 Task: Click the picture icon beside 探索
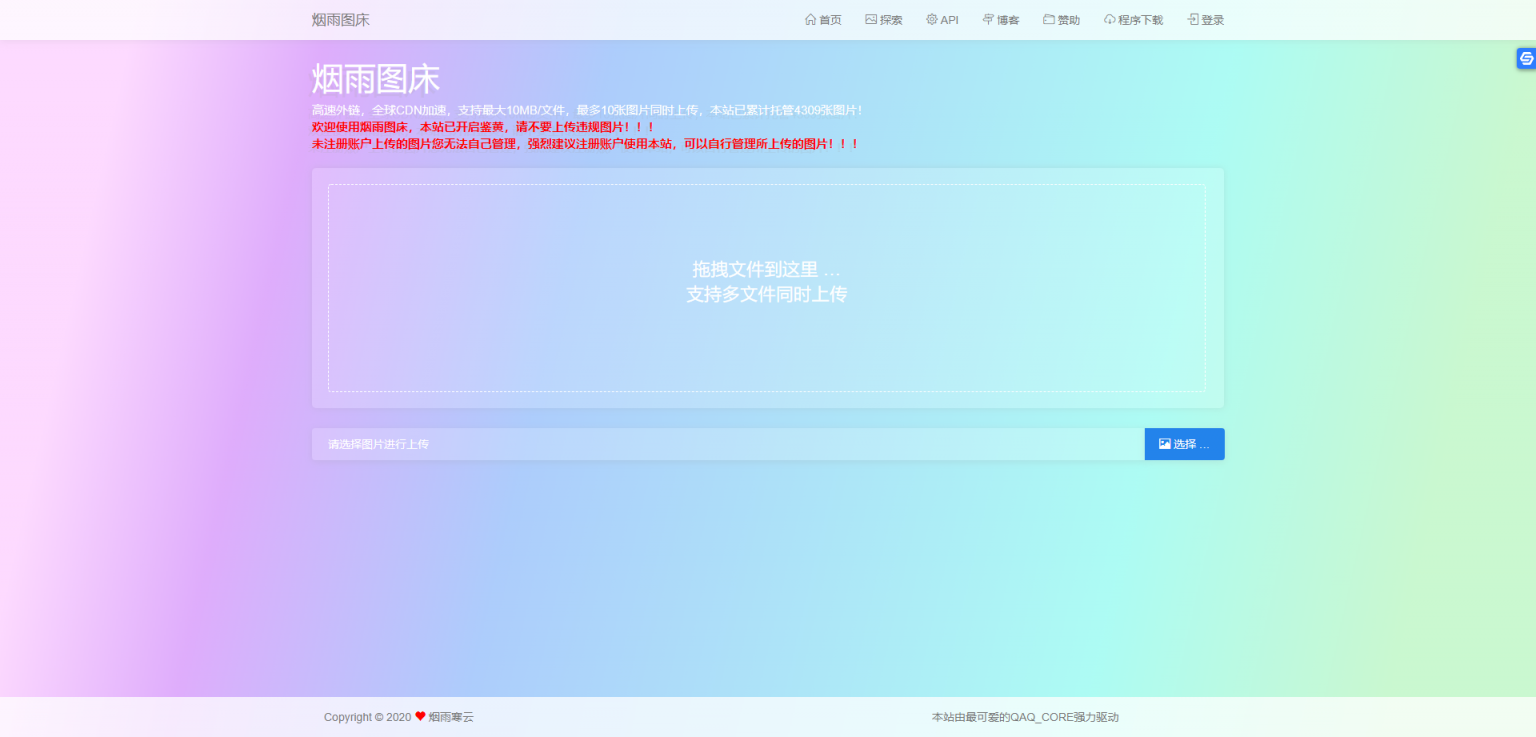(x=871, y=20)
